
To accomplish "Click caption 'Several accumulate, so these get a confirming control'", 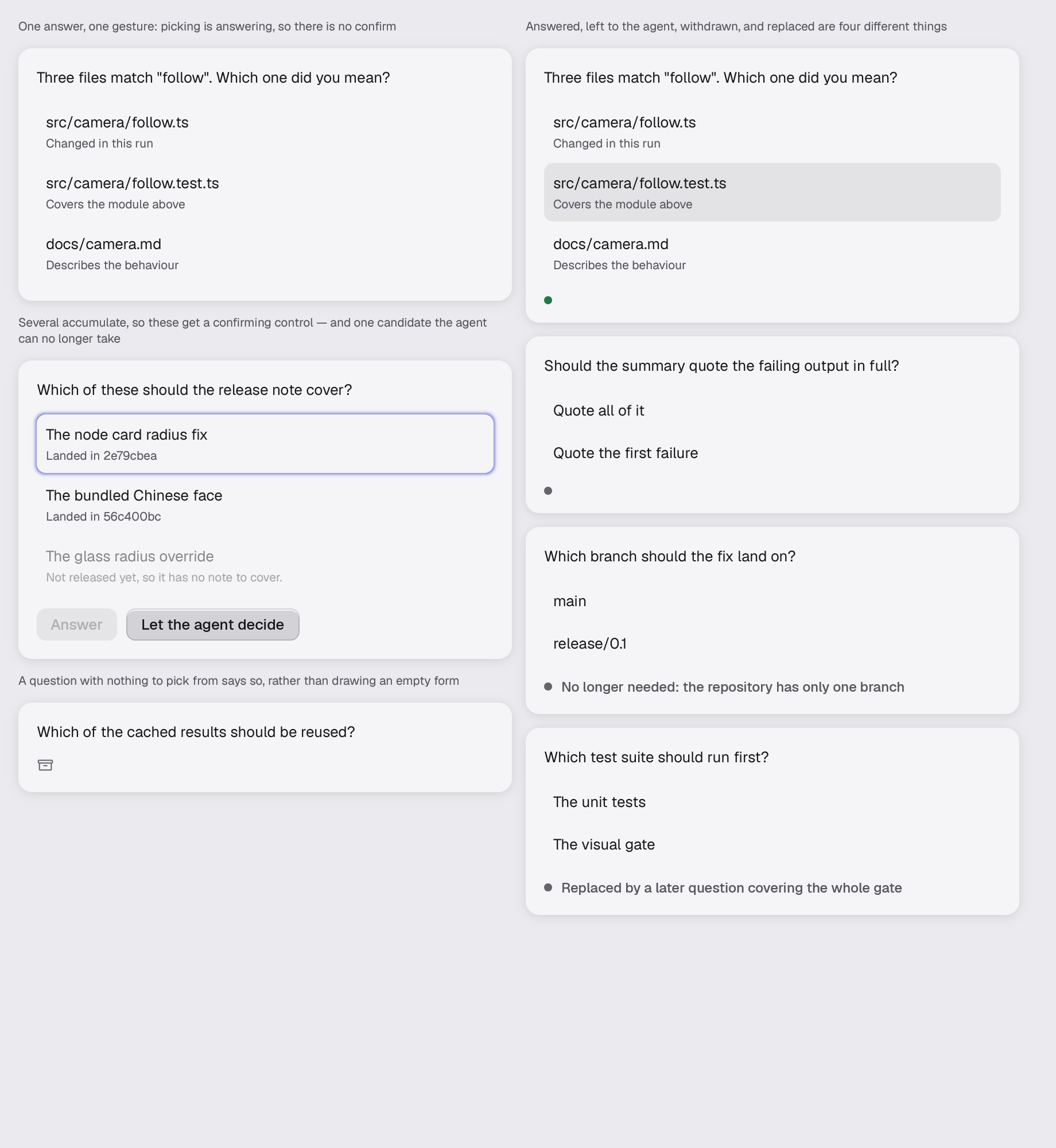I will (253, 331).
